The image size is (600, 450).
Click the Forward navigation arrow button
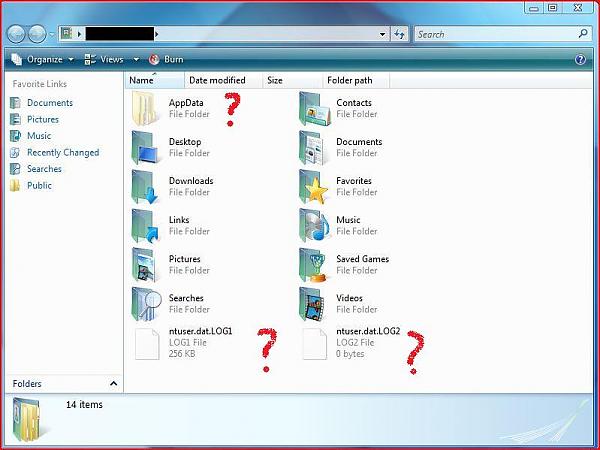[37, 34]
